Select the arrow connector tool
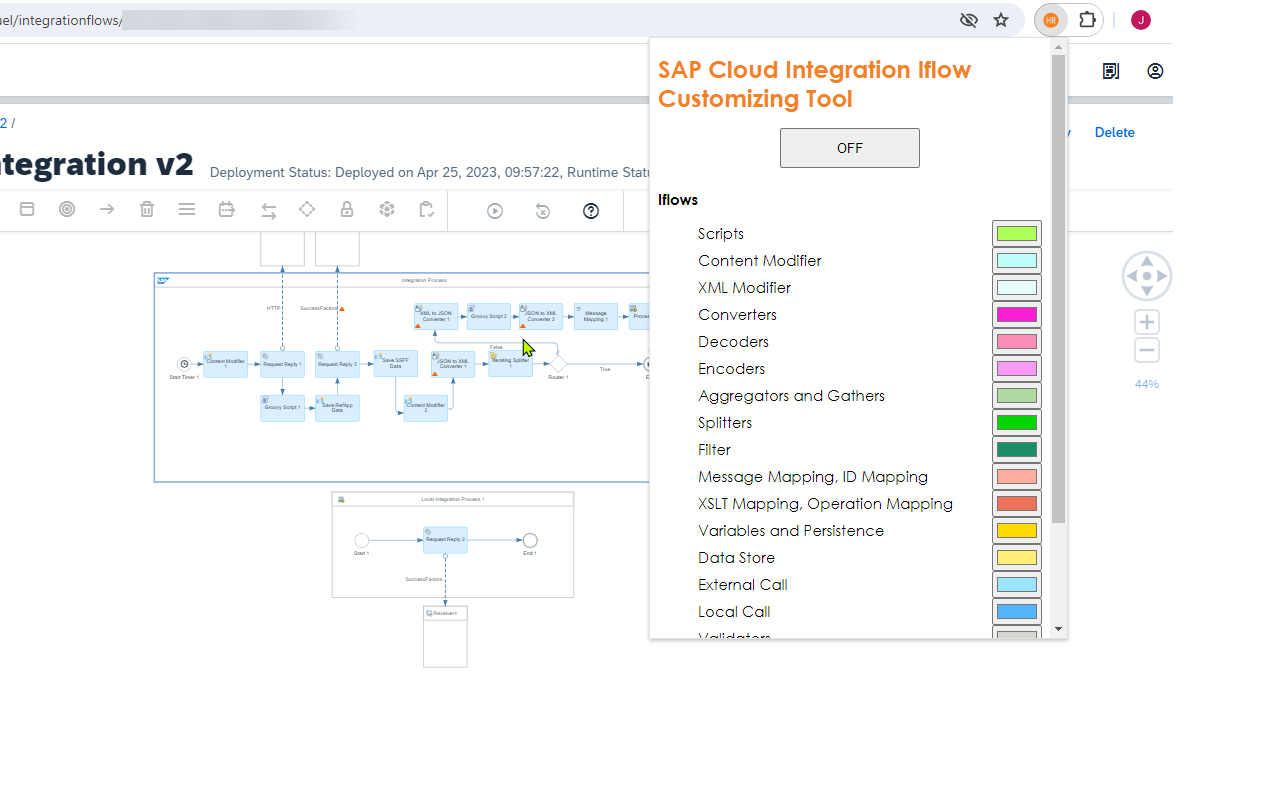The width and height of the screenshot is (1280, 800). pyautogui.click(x=107, y=210)
